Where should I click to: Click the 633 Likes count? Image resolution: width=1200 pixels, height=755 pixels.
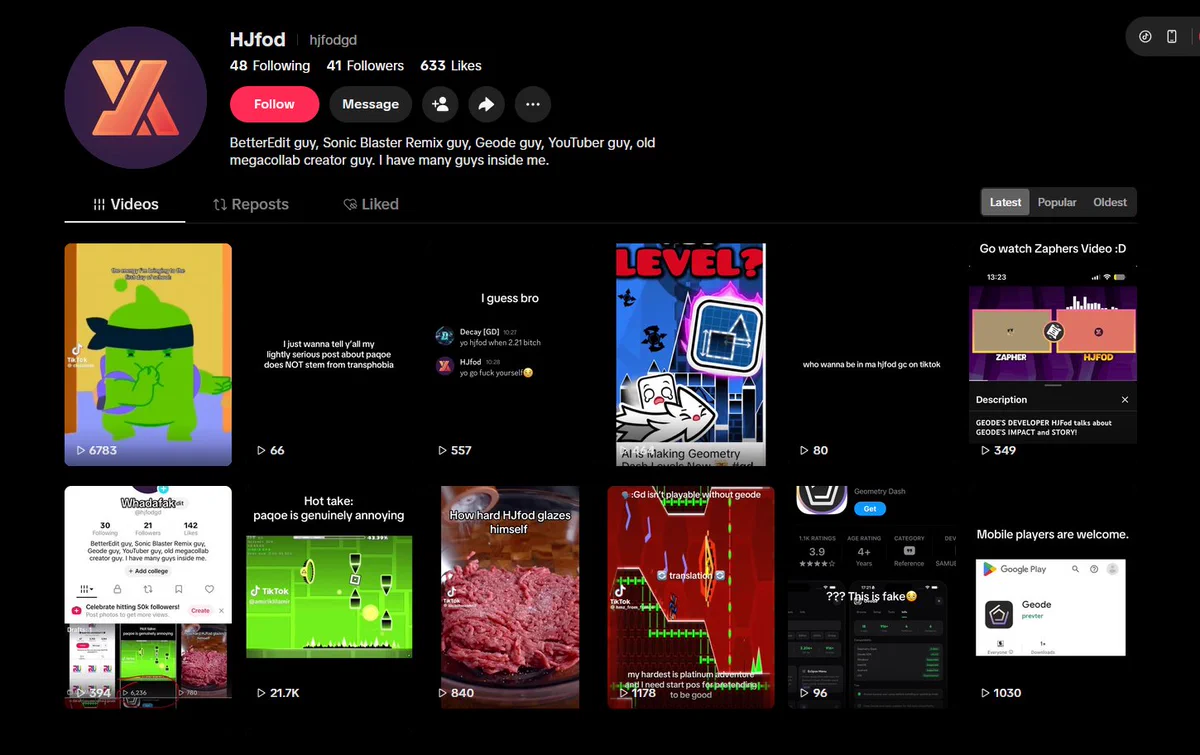[451, 66]
